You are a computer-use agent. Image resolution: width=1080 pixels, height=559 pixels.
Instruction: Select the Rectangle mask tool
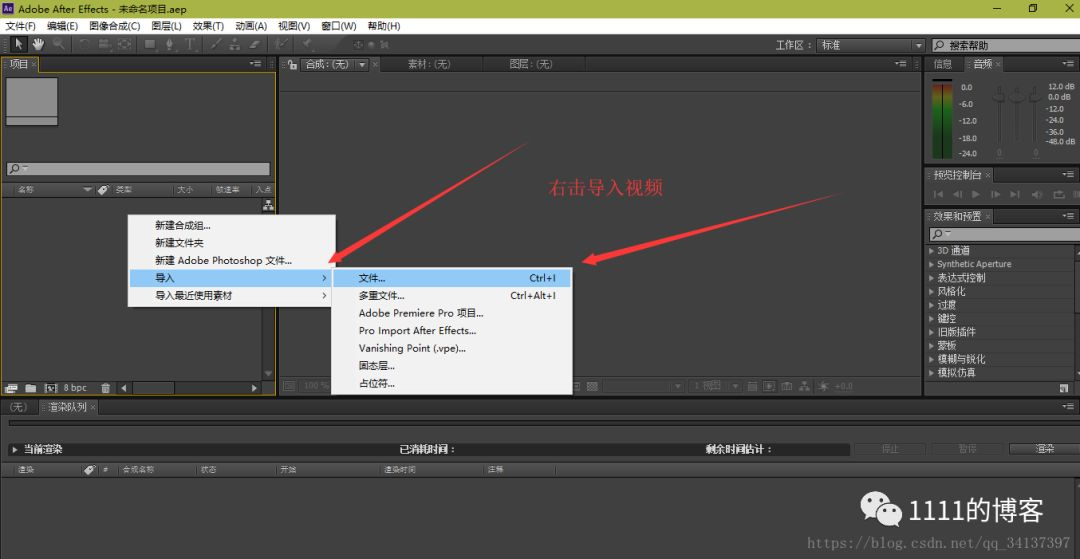[149, 44]
